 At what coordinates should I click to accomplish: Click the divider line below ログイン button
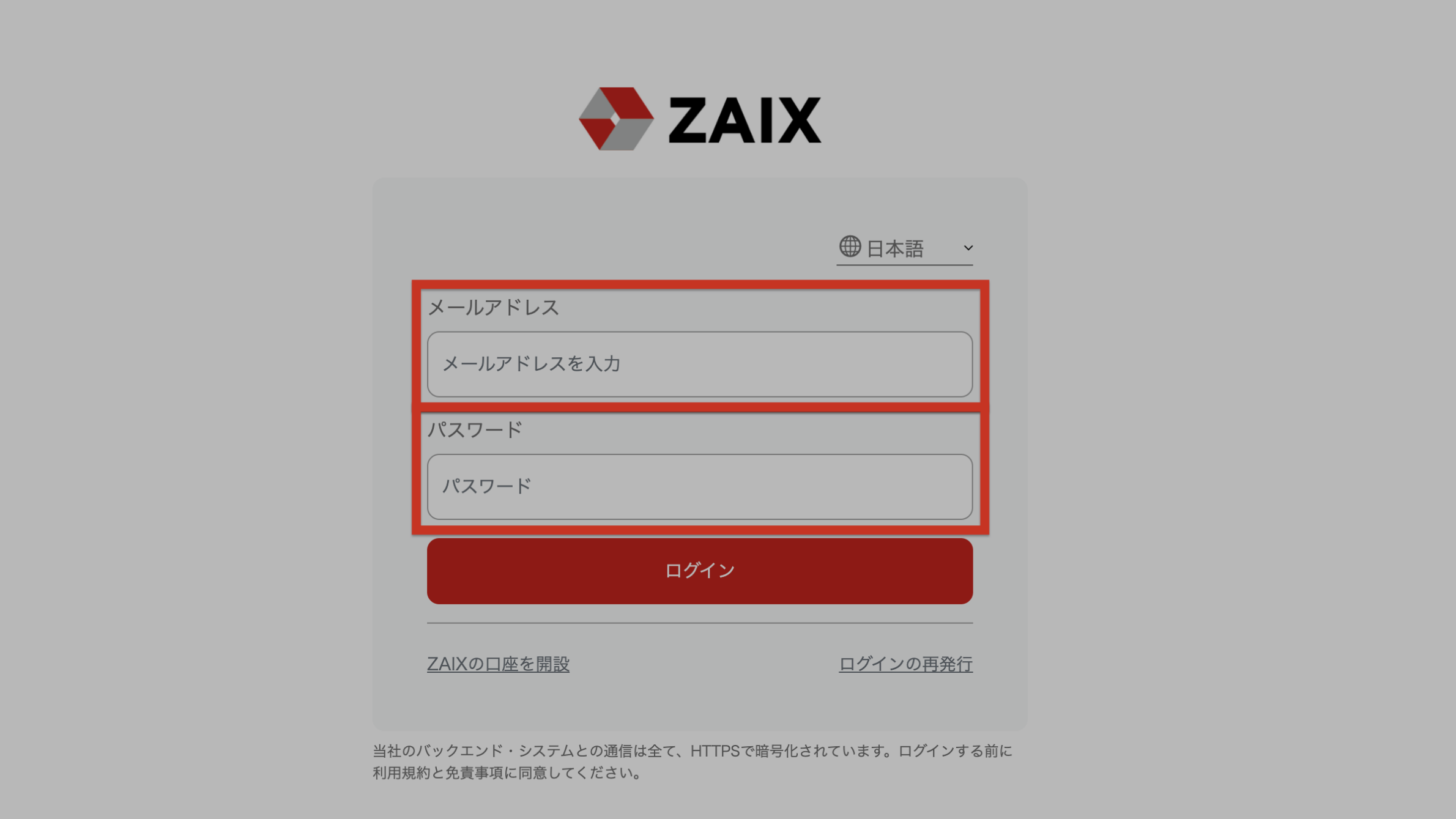[700, 623]
